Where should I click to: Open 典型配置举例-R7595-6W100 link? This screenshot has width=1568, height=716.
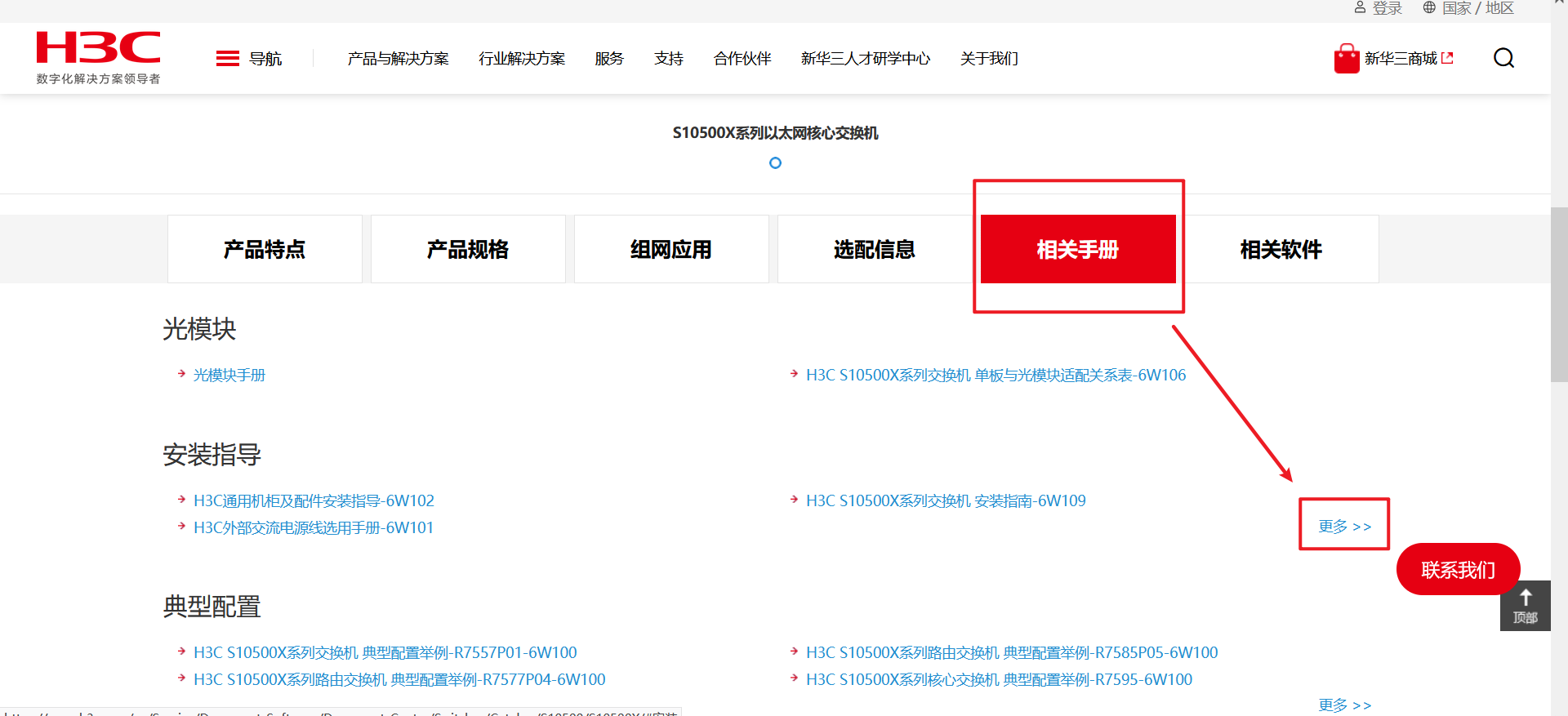coord(1000,680)
